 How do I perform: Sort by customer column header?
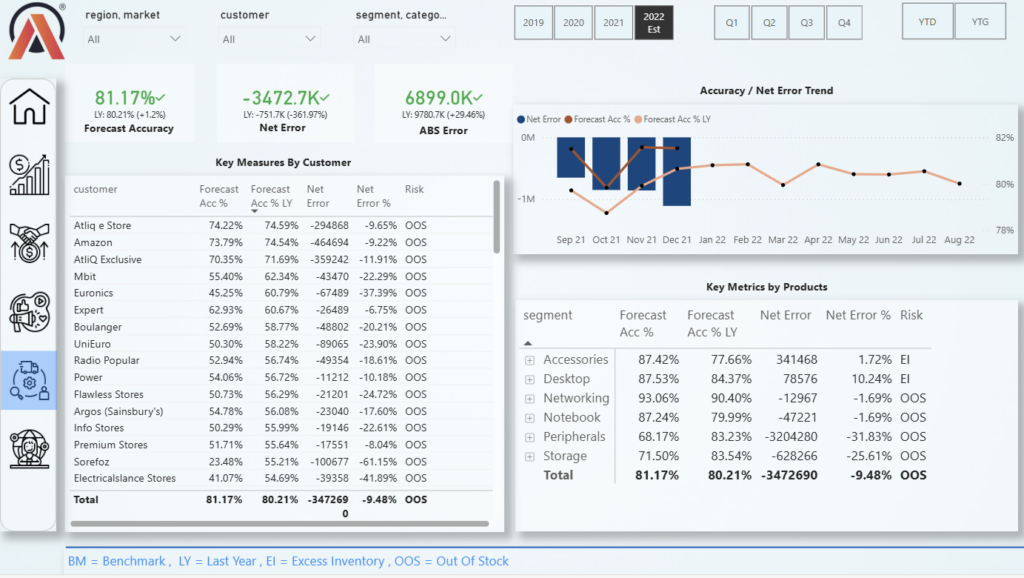tap(95, 189)
